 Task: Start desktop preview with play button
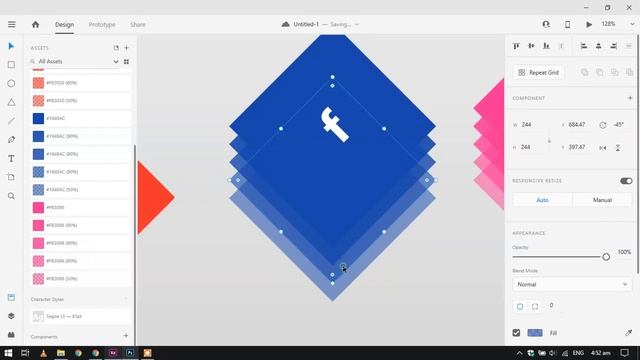(x=589, y=24)
